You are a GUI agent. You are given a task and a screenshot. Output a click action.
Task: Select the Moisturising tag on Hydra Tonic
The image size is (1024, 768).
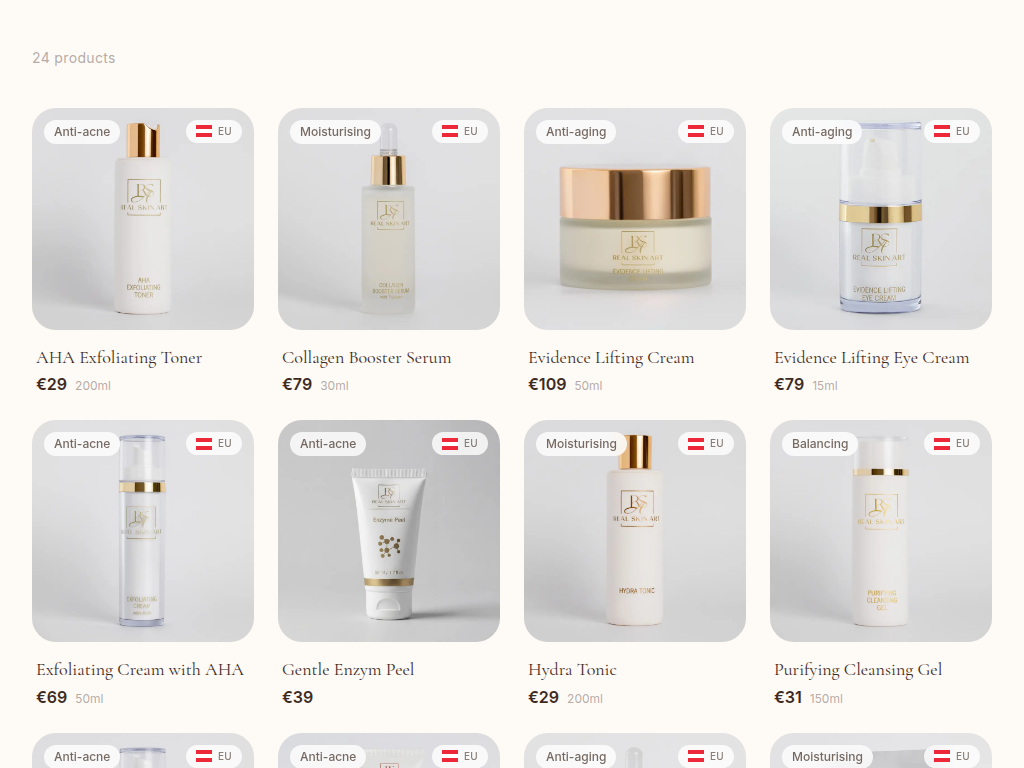click(x=581, y=444)
